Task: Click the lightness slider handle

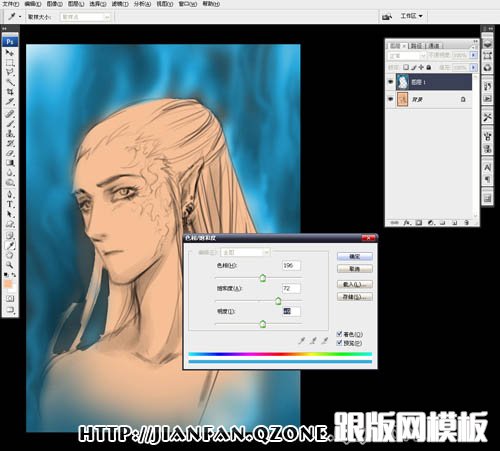Action: tap(263, 324)
